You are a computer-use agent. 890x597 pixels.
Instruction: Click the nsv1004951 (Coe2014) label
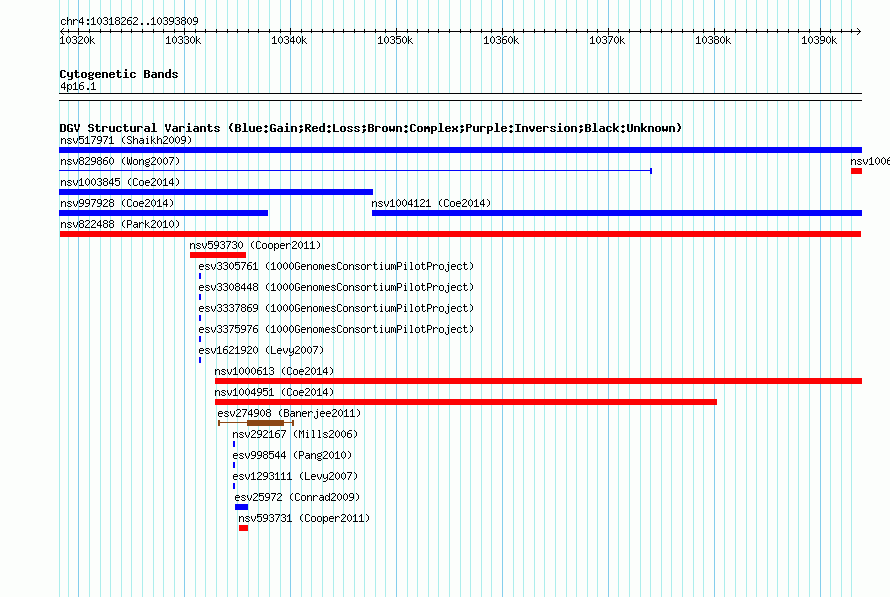275,392
